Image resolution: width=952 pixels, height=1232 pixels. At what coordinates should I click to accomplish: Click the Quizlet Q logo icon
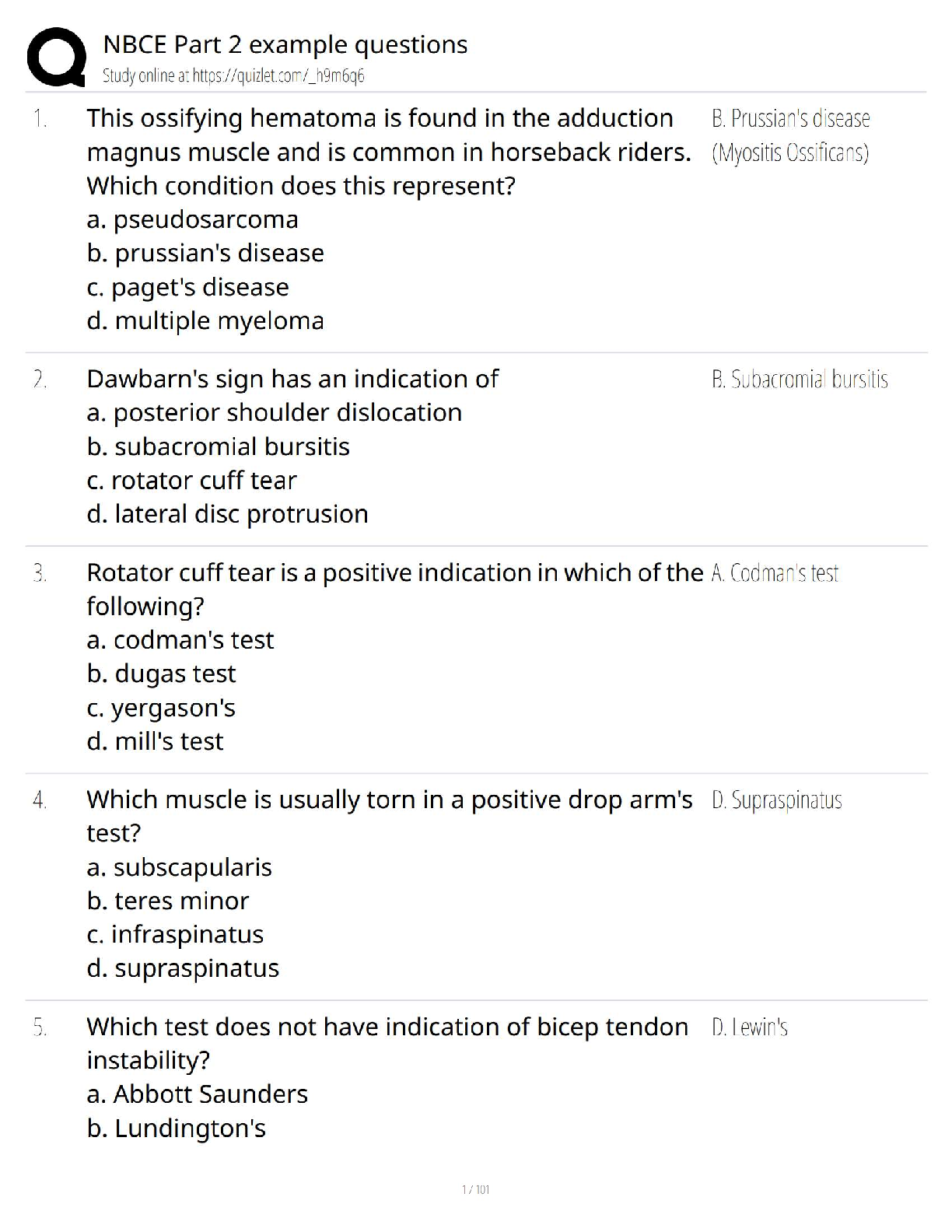point(56,56)
